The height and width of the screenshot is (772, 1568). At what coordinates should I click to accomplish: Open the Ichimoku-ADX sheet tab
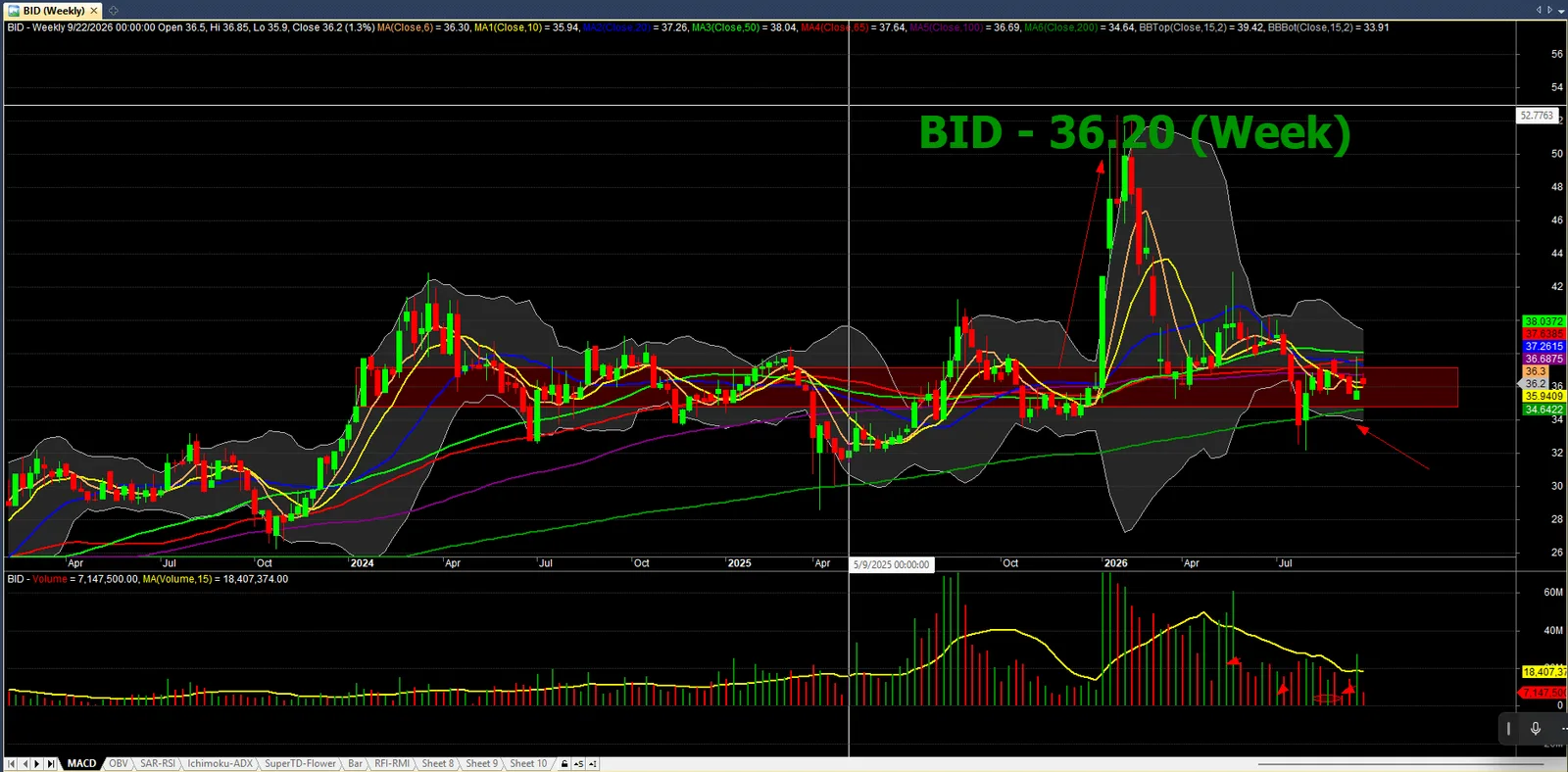220,764
